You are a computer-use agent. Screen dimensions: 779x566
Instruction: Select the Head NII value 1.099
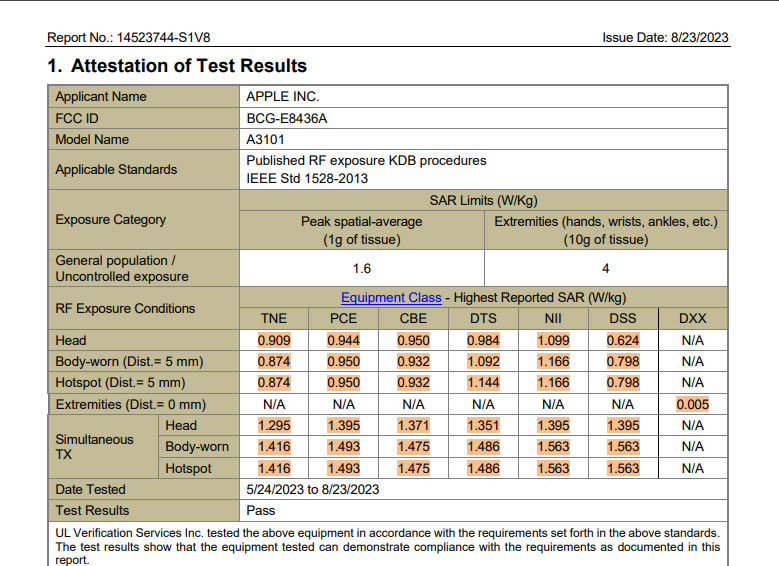tap(552, 341)
